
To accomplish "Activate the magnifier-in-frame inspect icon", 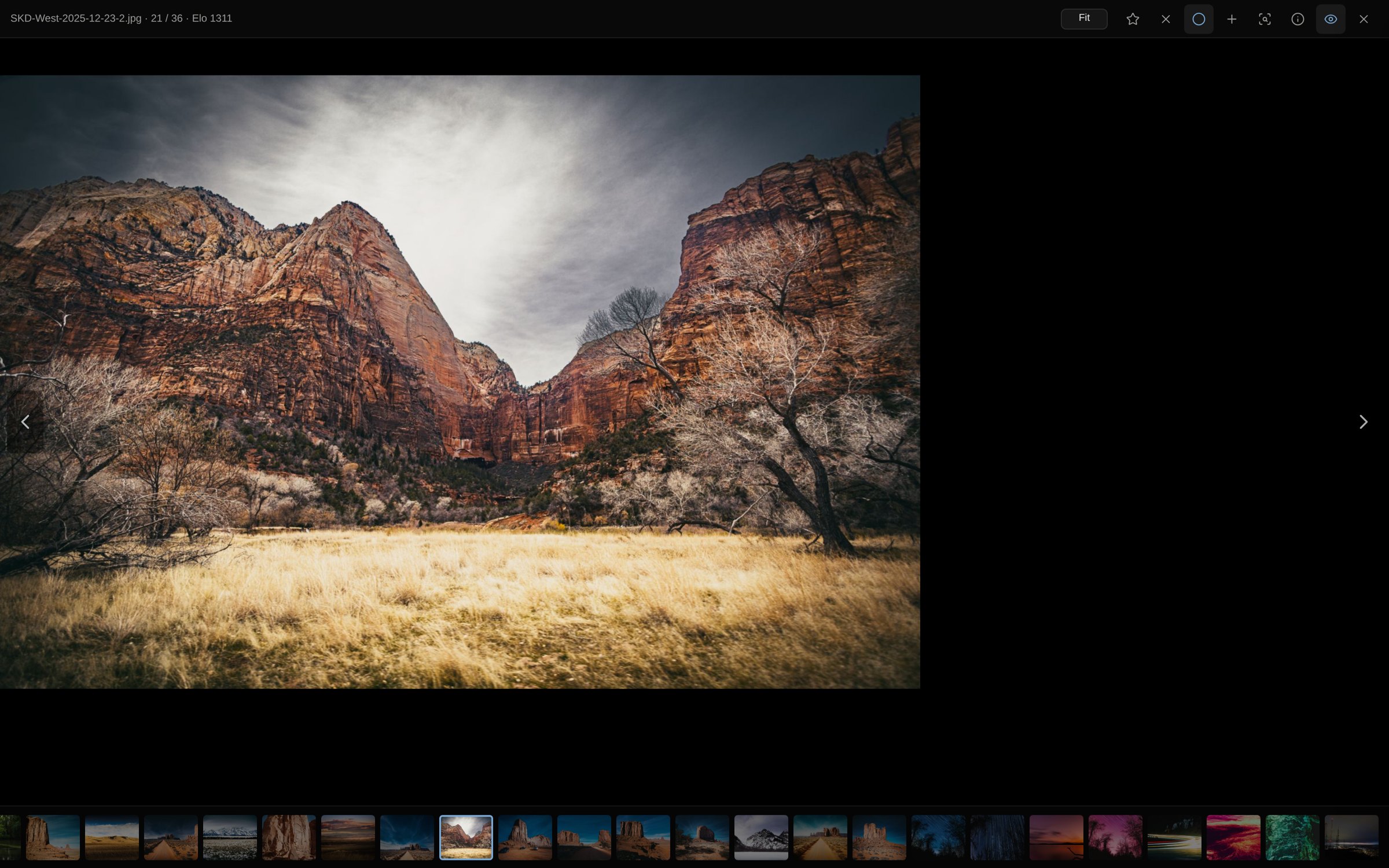I will pos(1265,19).
